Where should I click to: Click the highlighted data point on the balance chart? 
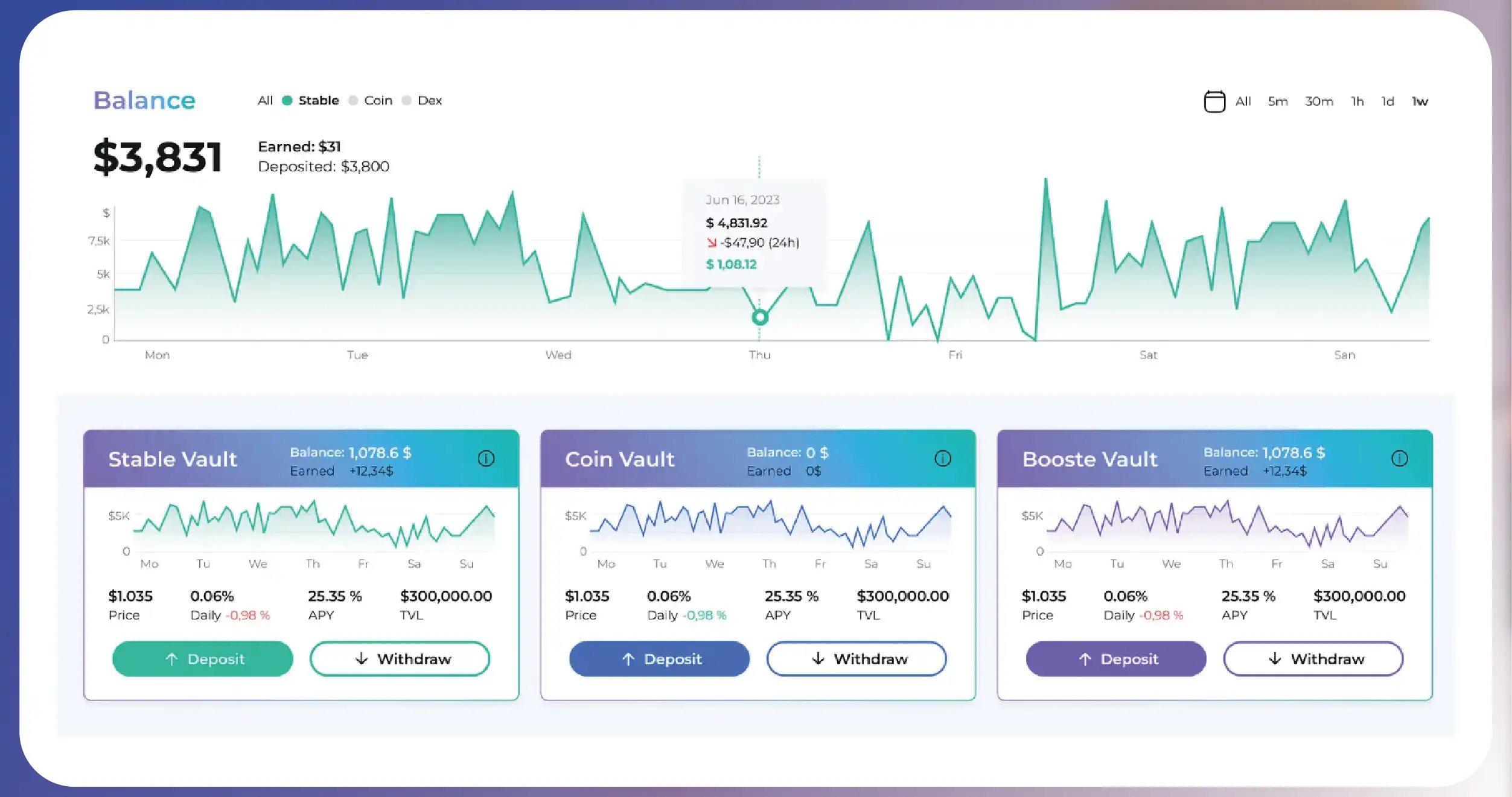[760, 316]
